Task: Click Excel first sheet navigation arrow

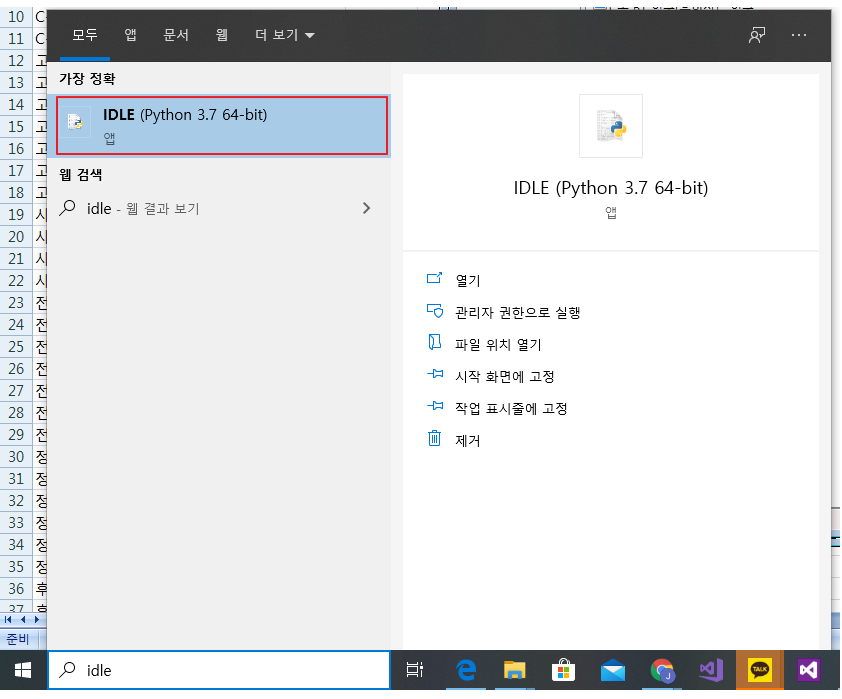Action: tap(8, 620)
